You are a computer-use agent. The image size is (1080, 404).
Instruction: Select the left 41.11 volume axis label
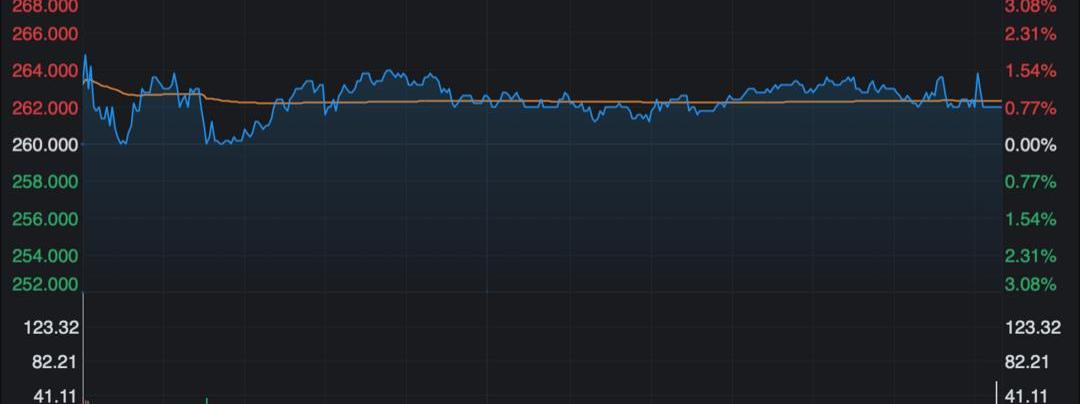[56, 396]
